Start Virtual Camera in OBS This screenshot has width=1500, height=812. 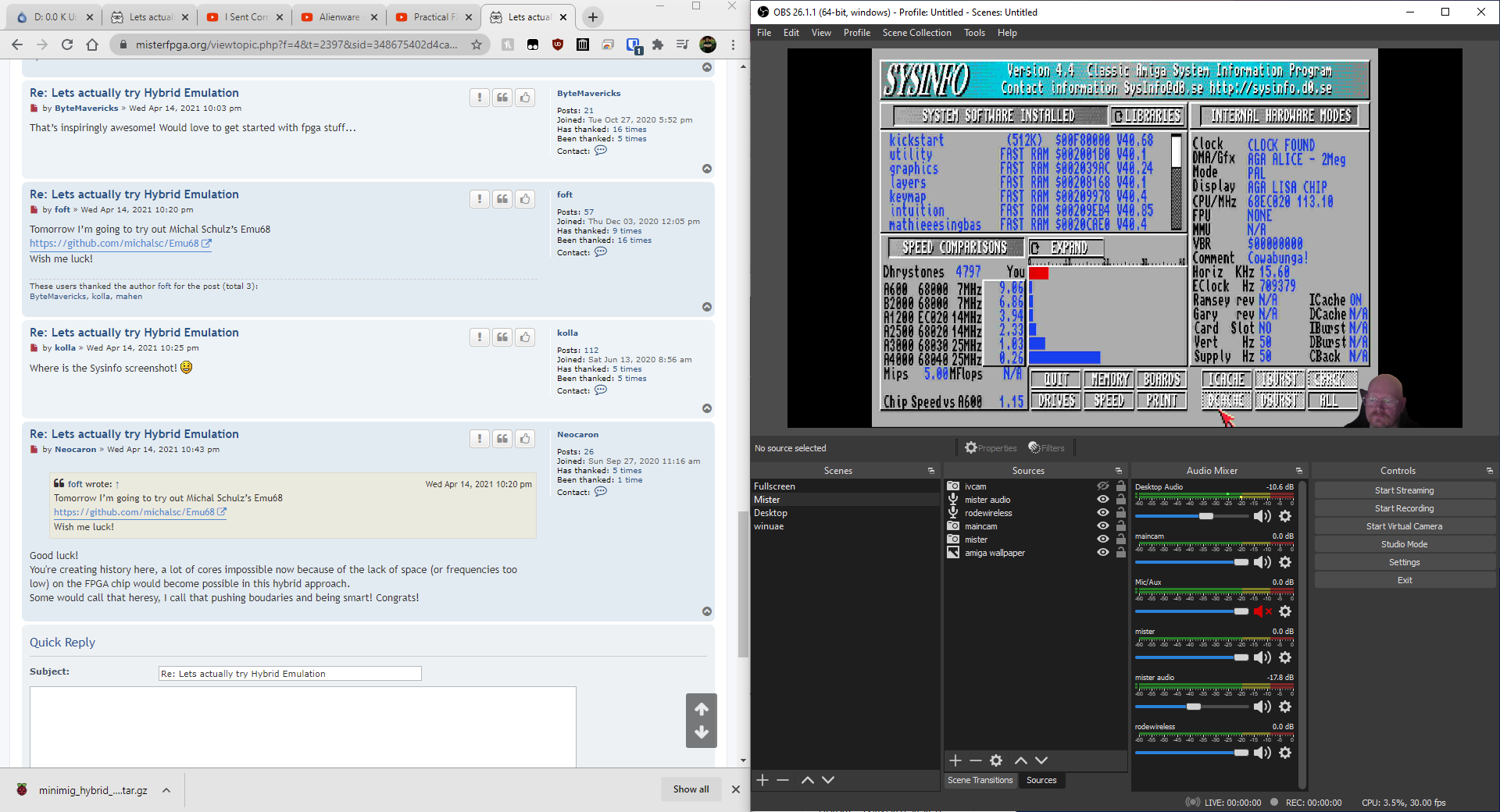[1404, 526]
